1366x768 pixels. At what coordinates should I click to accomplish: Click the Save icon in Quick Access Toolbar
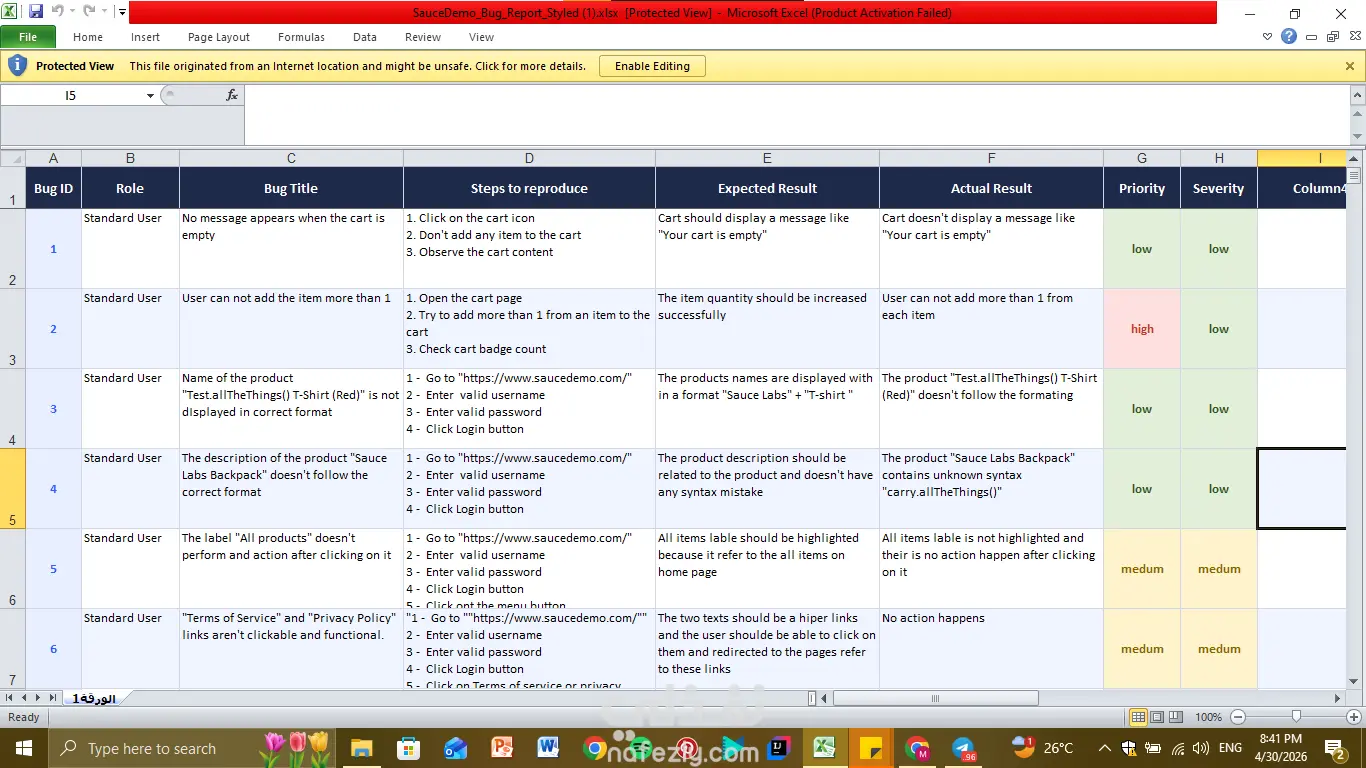pos(36,12)
